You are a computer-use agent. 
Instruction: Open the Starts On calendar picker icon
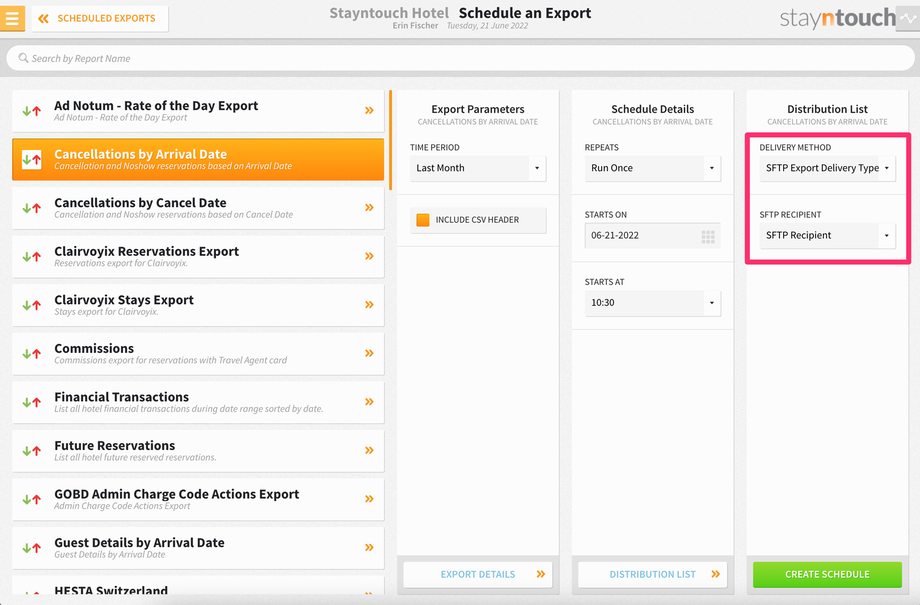[x=708, y=236]
